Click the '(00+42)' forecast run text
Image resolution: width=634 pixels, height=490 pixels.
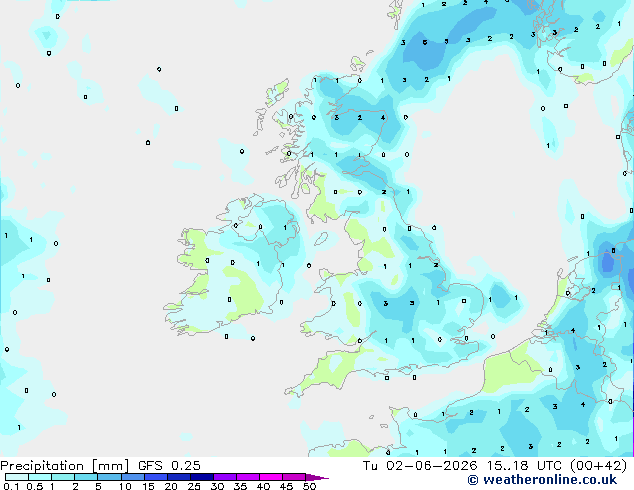coord(599,465)
